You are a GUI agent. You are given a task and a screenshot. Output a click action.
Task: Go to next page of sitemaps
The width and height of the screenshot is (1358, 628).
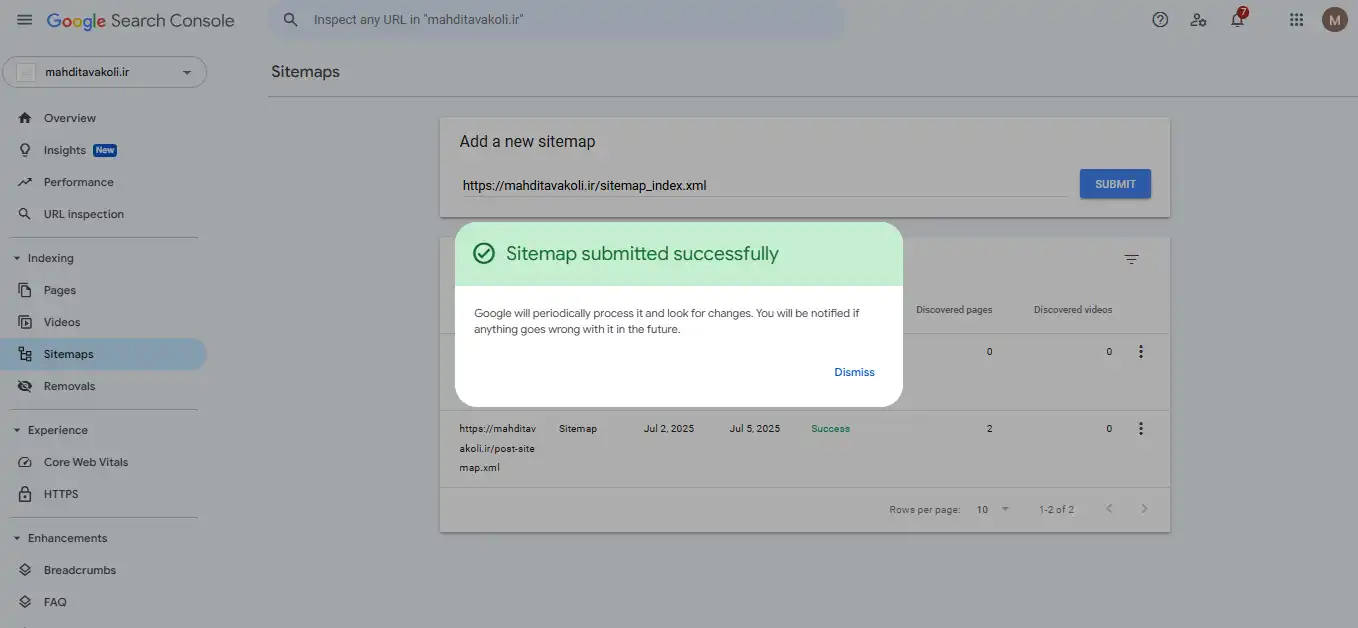tap(1144, 509)
